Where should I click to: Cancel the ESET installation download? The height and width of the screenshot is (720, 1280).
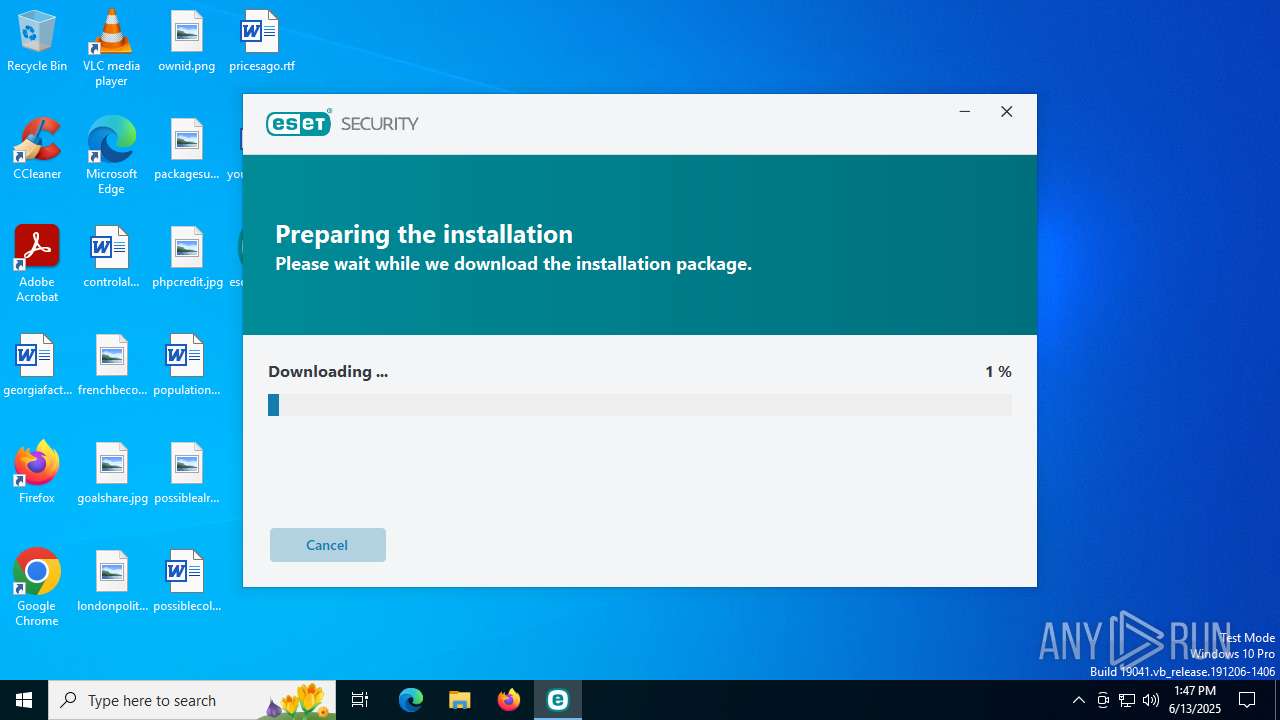(327, 545)
